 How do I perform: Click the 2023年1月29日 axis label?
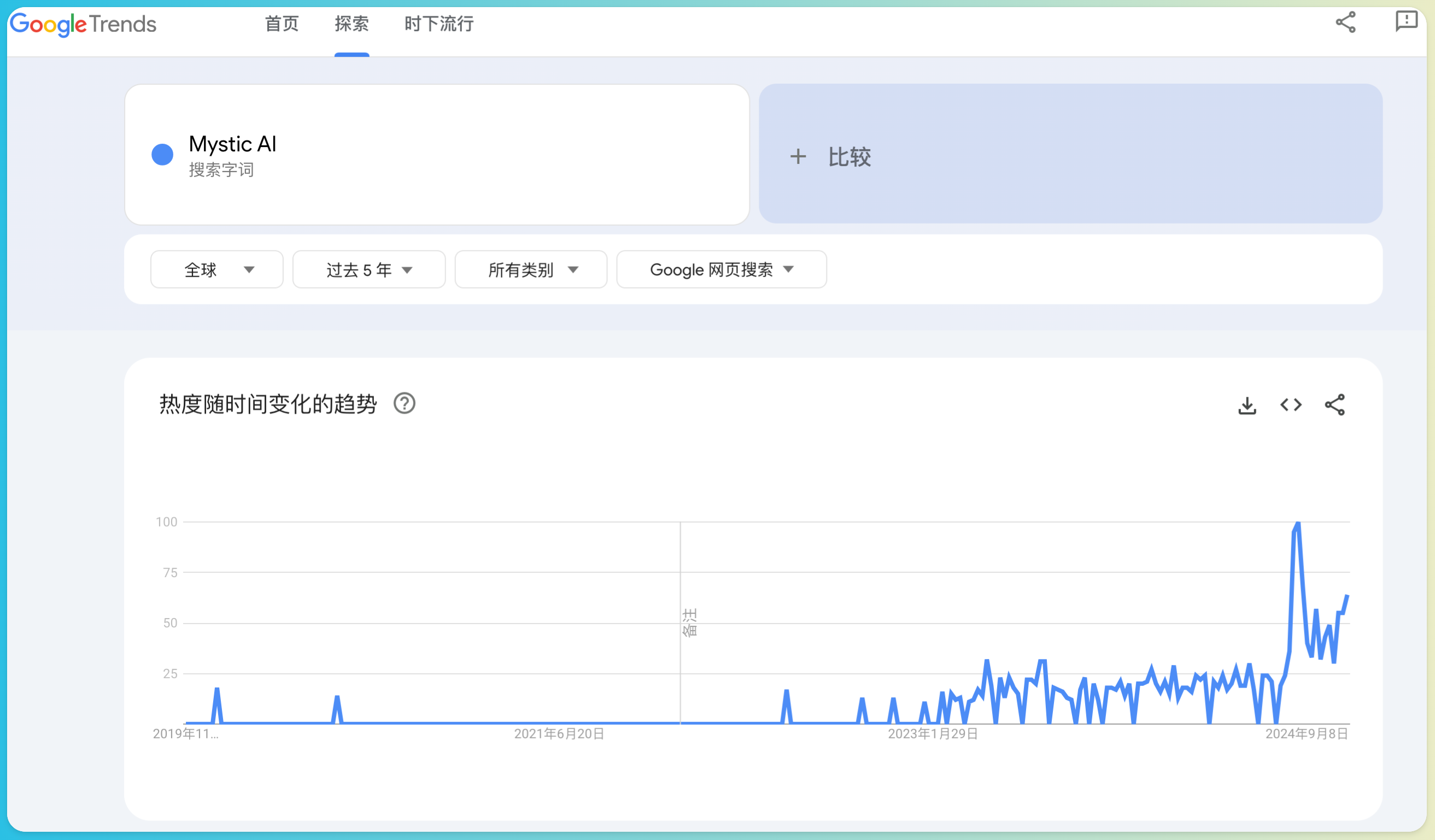[x=933, y=733]
